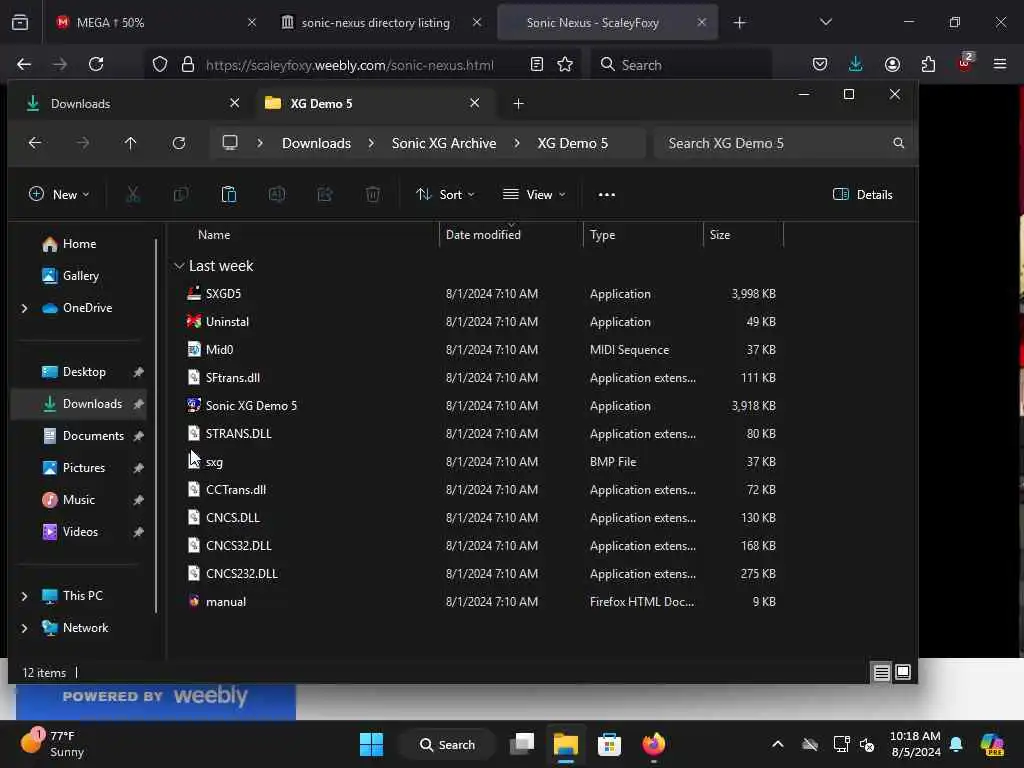Open the See more ellipsis menu
This screenshot has height=768, width=1024.
click(607, 194)
